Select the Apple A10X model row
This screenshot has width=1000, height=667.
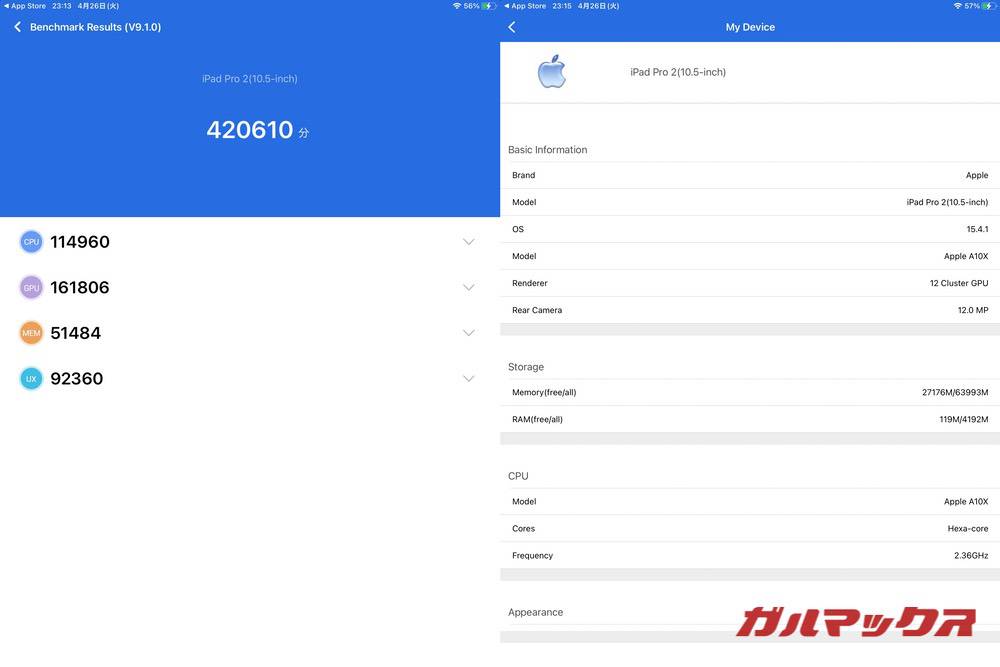[748, 255]
